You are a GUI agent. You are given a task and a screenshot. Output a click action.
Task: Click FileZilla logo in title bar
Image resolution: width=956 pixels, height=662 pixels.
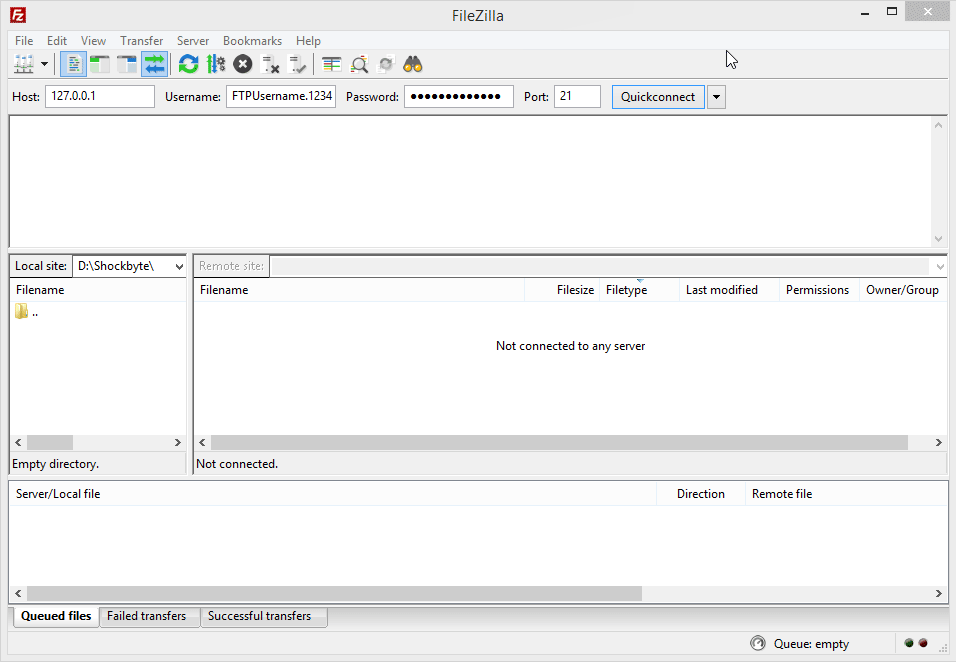coord(18,15)
